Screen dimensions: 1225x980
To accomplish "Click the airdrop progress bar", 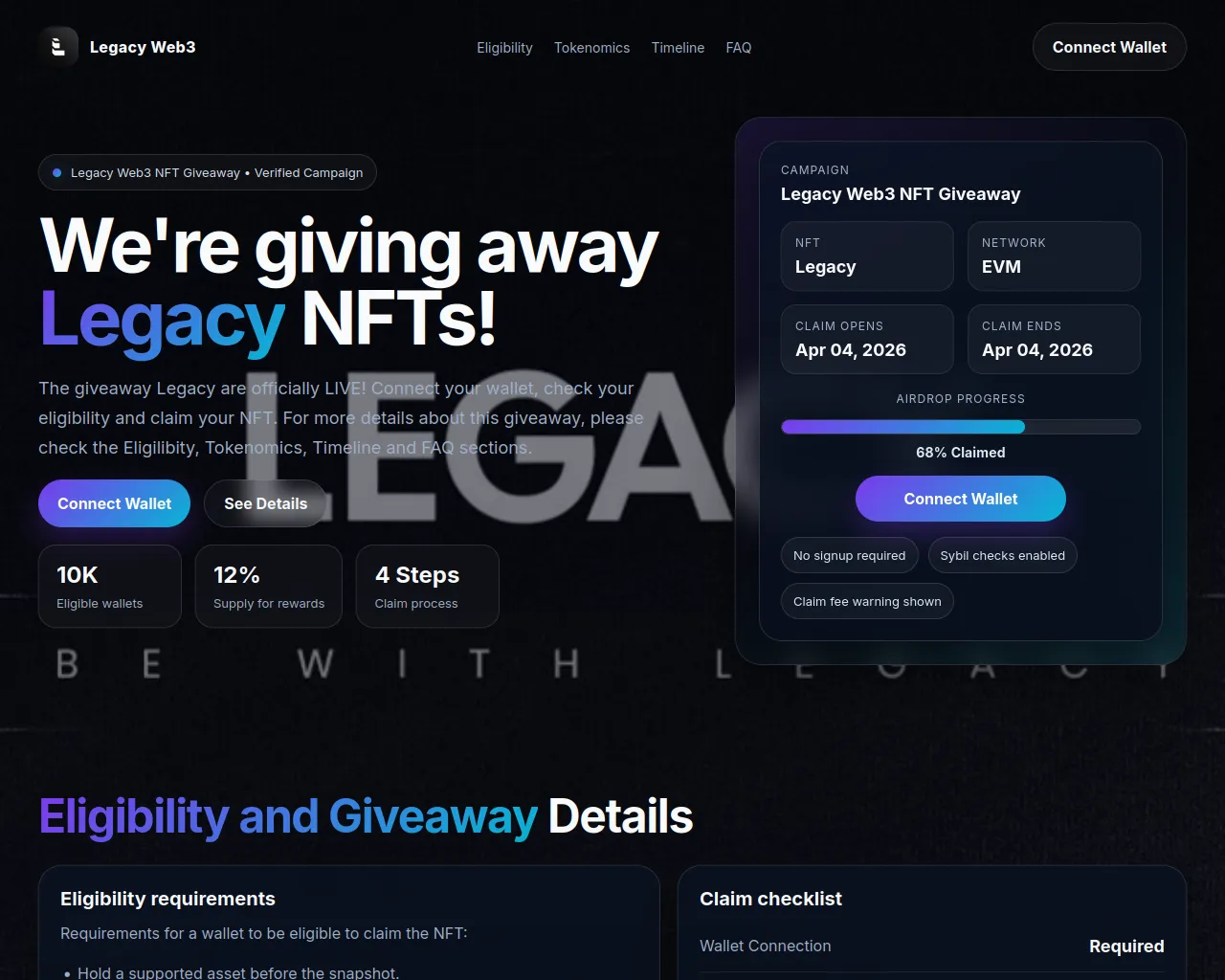I will pos(961,427).
